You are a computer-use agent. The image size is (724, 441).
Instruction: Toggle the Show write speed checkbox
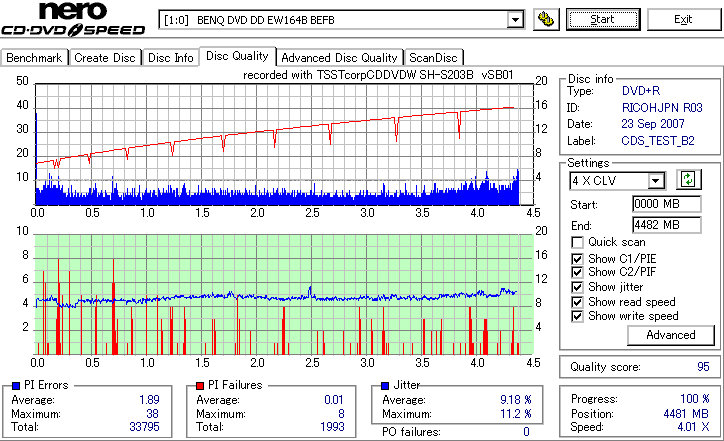tap(577, 316)
